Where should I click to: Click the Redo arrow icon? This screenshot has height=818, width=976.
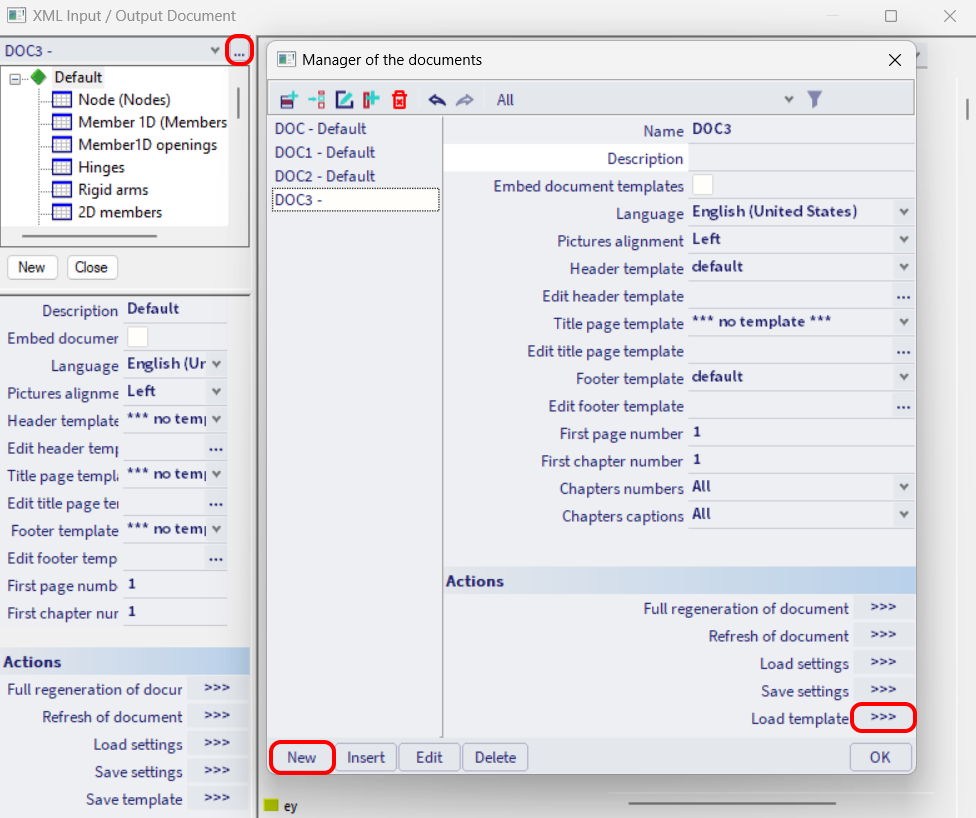point(464,99)
